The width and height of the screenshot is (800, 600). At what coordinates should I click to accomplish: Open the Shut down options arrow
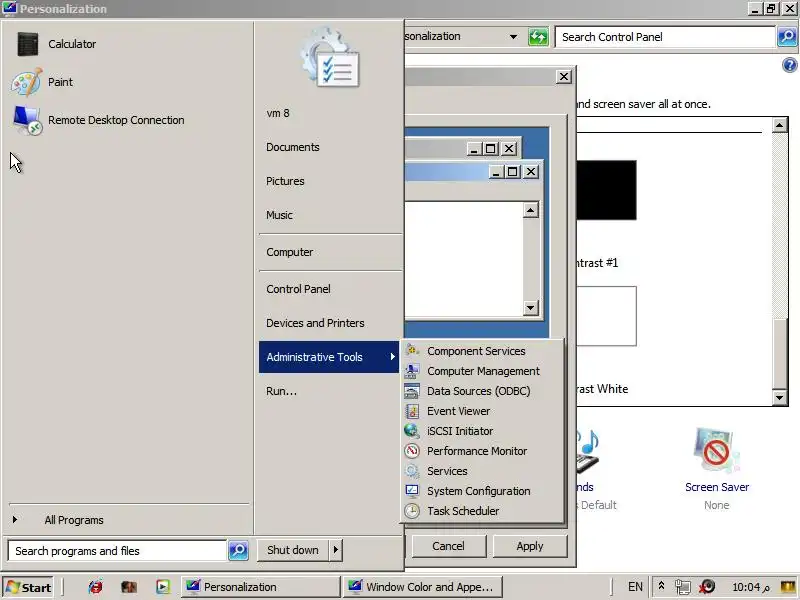click(x=336, y=550)
